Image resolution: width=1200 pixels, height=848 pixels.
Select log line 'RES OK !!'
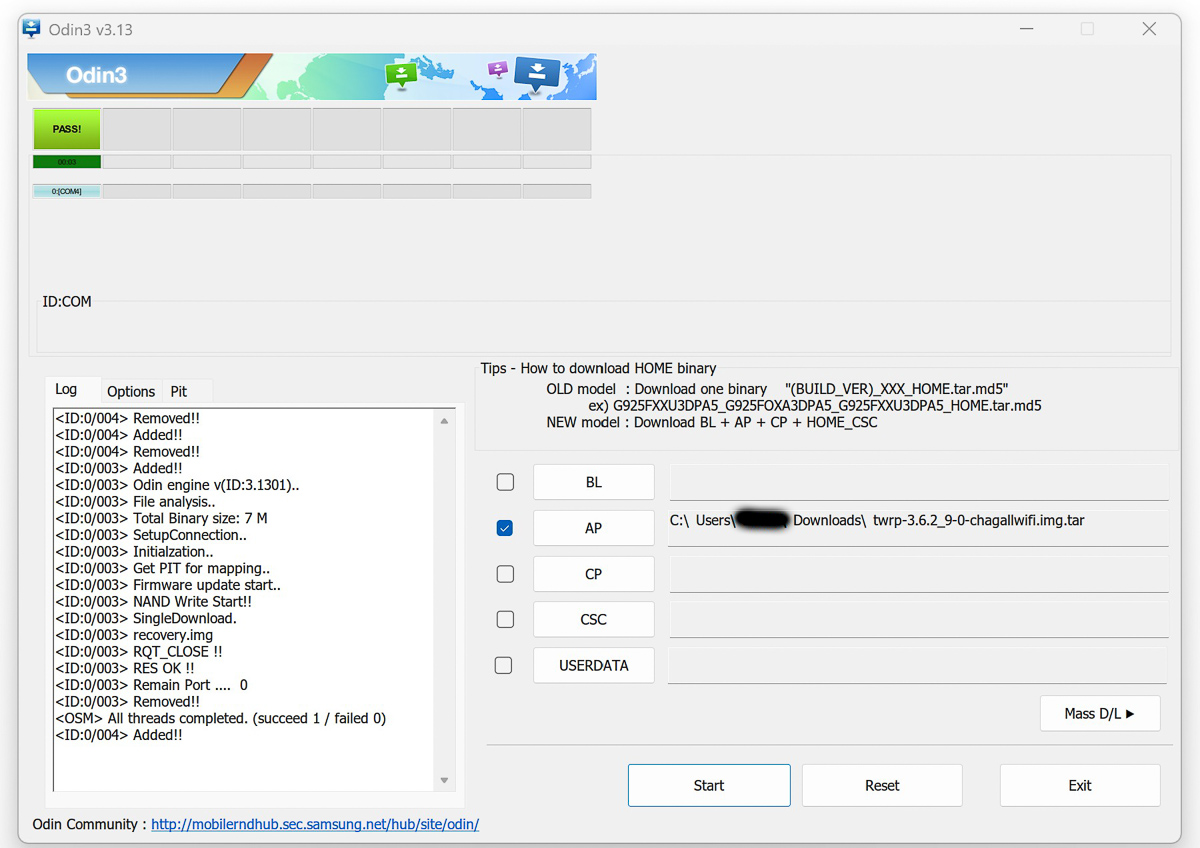pyautogui.click(x=125, y=668)
